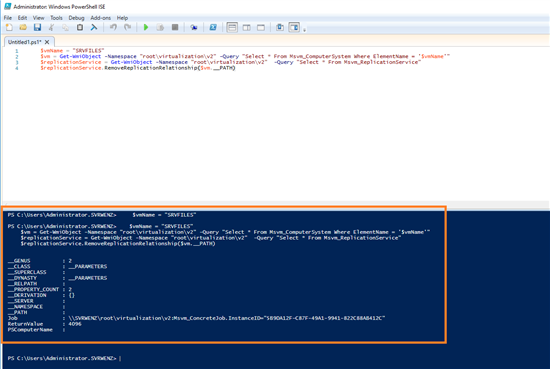Open the View menu

click(39, 18)
